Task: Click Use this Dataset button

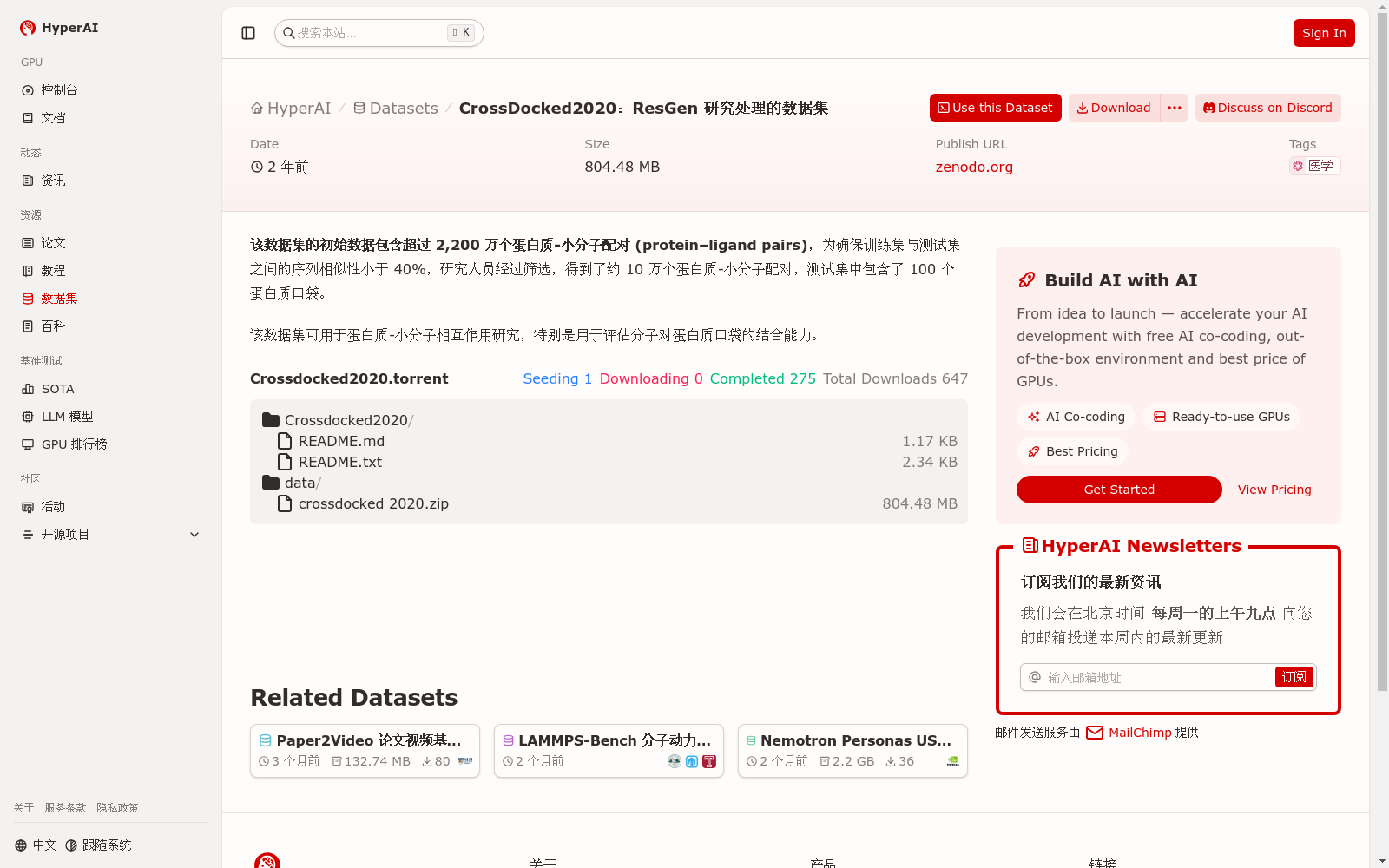Action: click(995, 108)
